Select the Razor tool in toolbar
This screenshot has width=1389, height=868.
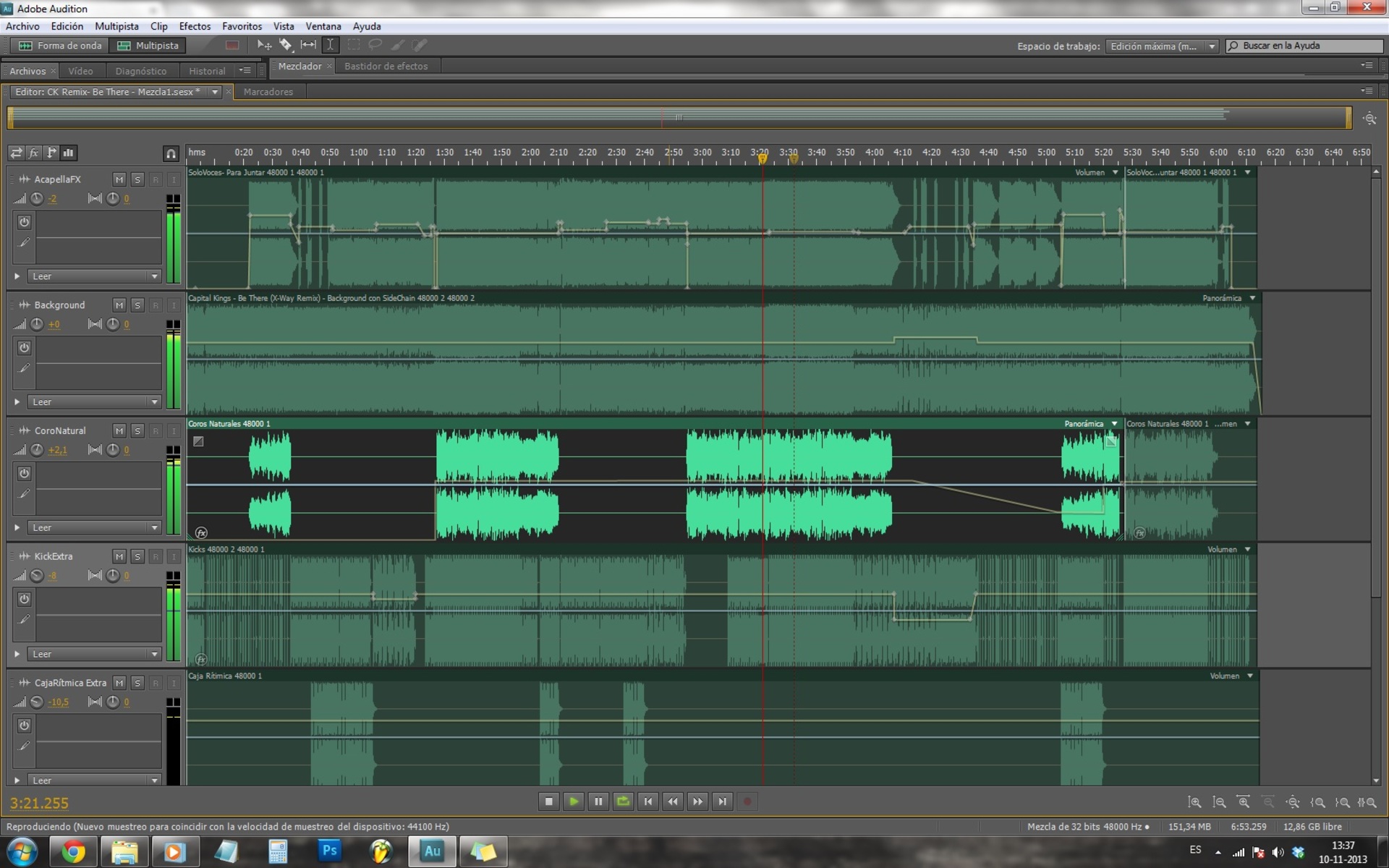pyautogui.click(x=286, y=45)
